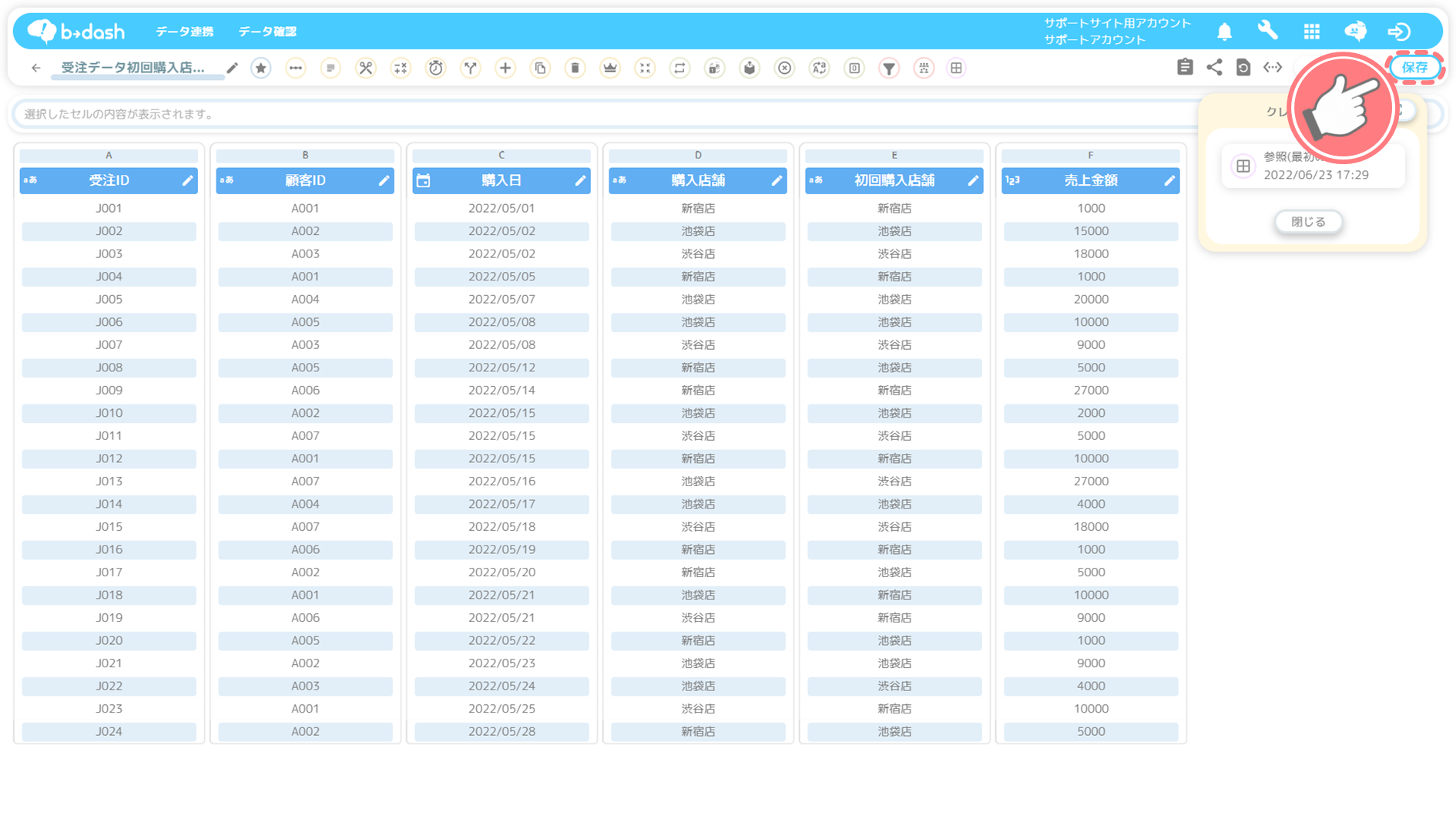Click the crossed tools toolbar icon
The image size is (1456, 819).
tap(366, 68)
